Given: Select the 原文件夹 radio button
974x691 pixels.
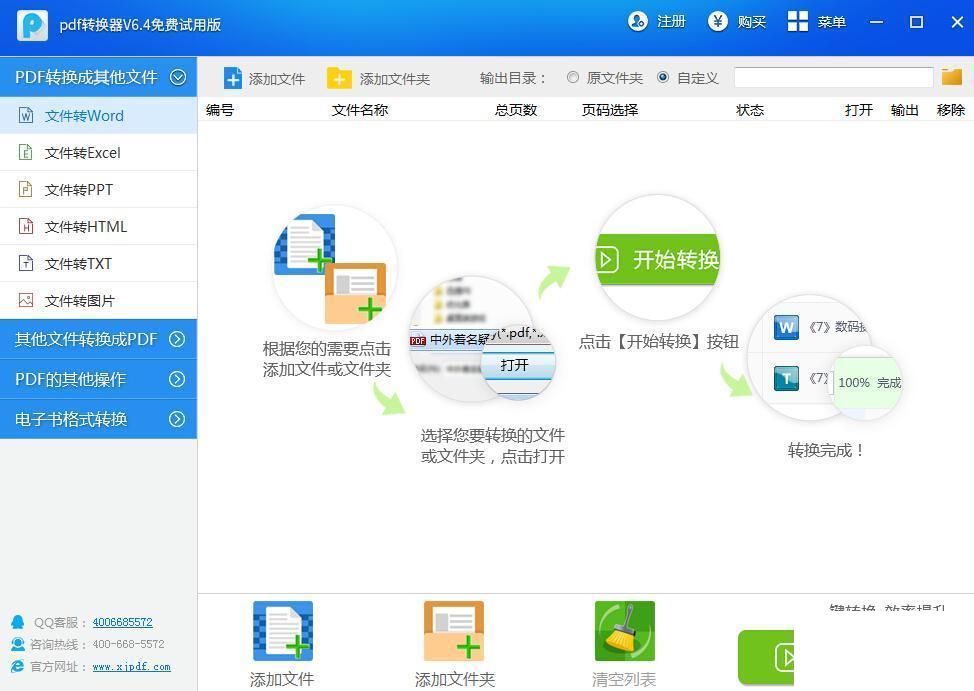Looking at the screenshot, I should pyautogui.click(x=573, y=77).
